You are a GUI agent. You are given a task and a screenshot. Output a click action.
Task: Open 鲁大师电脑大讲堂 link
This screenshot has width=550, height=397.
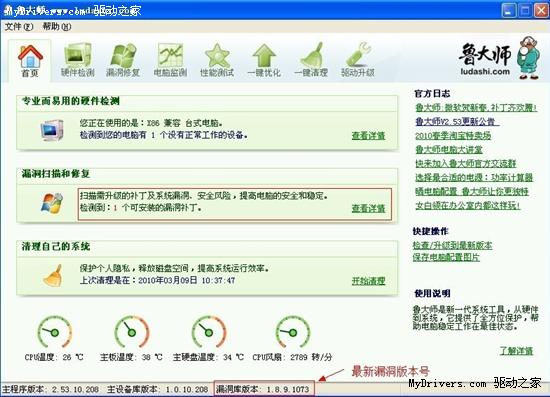click(x=449, y=150)
